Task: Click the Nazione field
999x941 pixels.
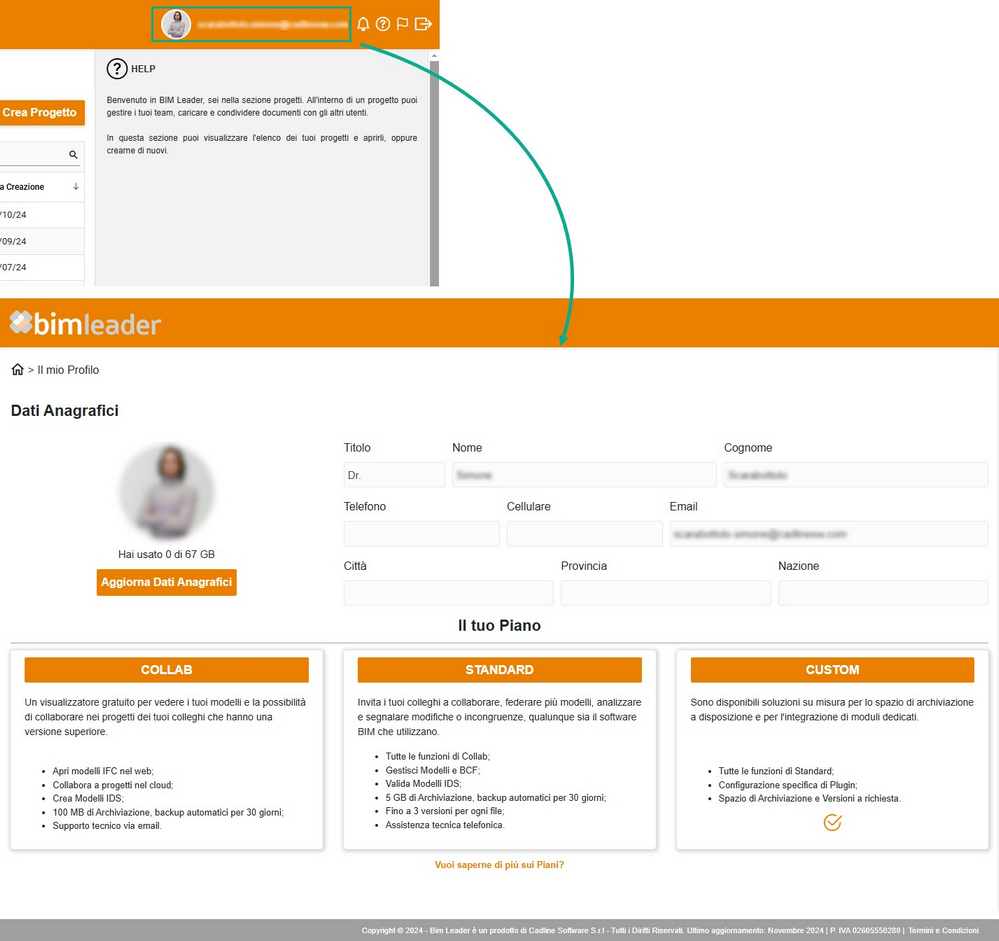Action: [x=883, y=593]
